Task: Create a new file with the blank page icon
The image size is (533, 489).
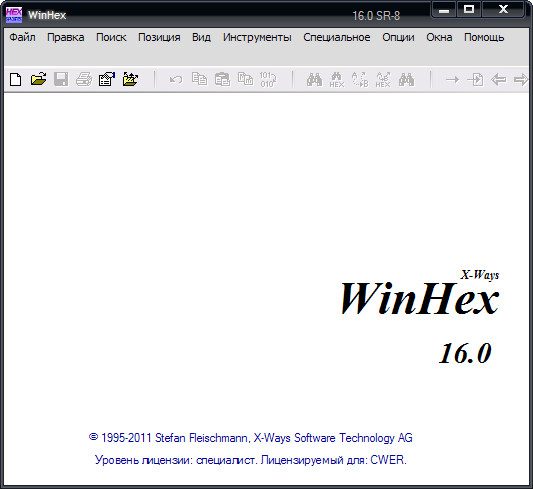Action: coord(15,80)
